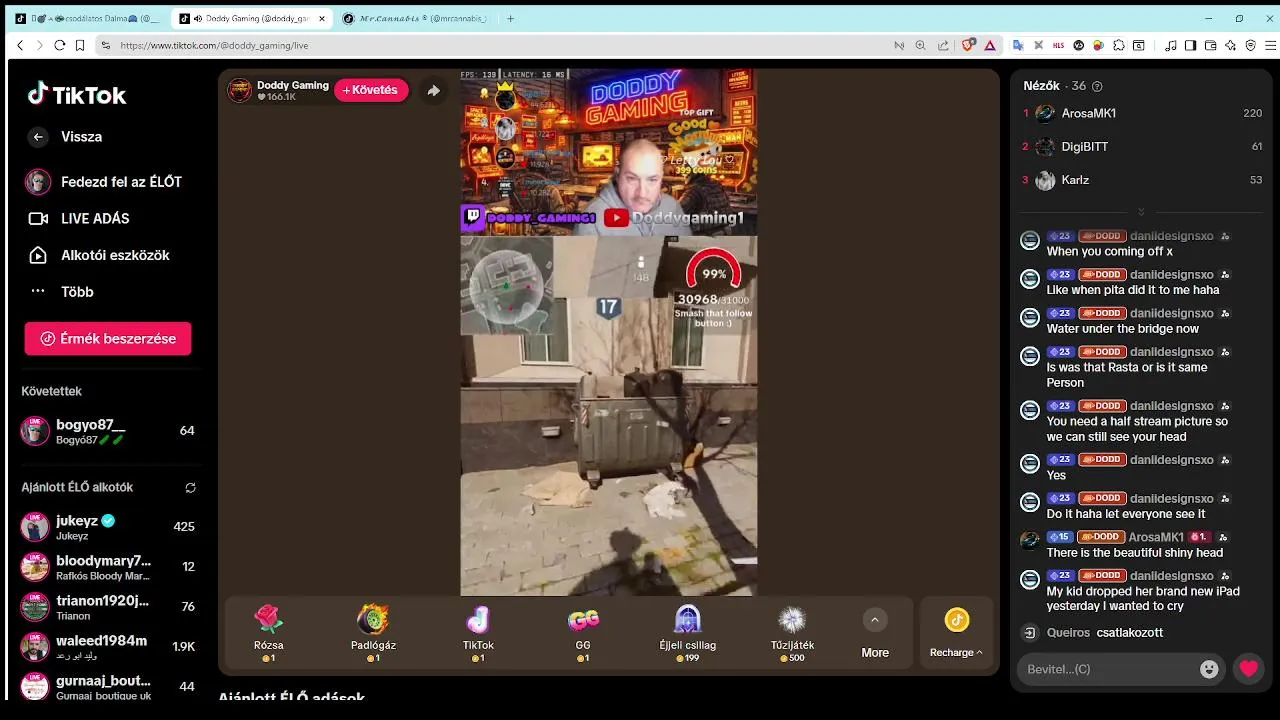
Task: Open top viewer ArosaMK1 in the Nézők list
Action: tap(1141, 113)
